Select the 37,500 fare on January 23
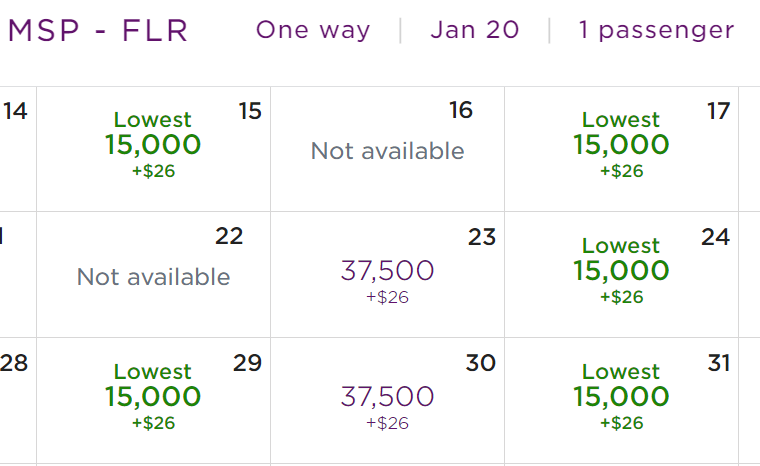The width and height of the screenshot is (760, 466). point(387,271)
